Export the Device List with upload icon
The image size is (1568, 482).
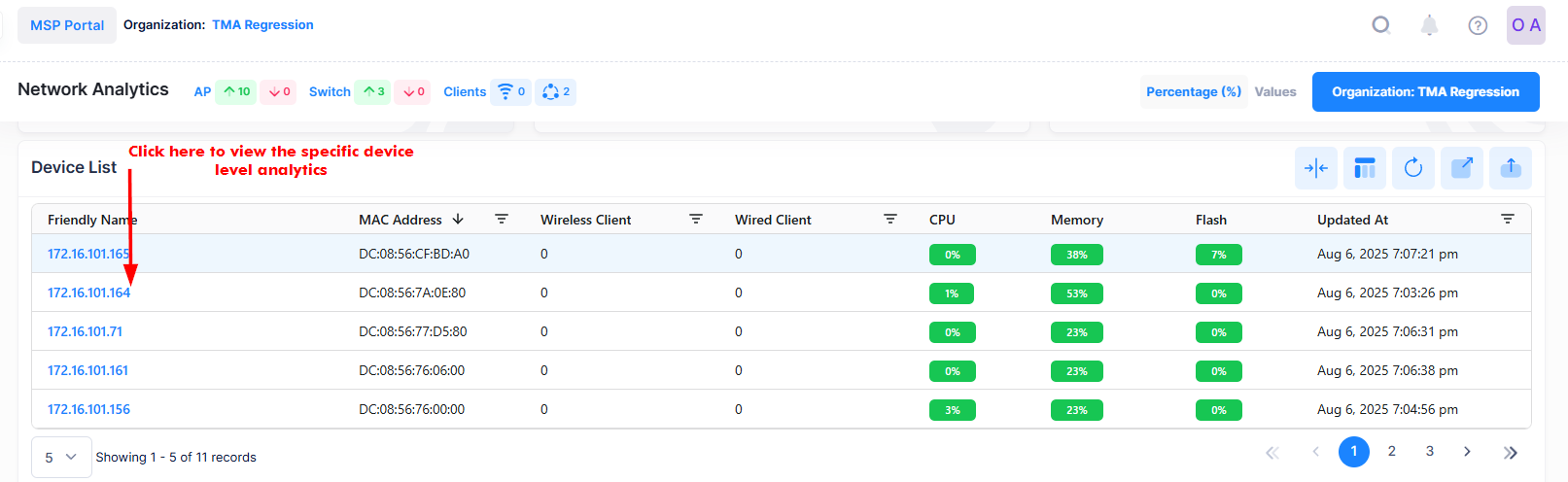pyautogui.click(x=1511, y=168)
